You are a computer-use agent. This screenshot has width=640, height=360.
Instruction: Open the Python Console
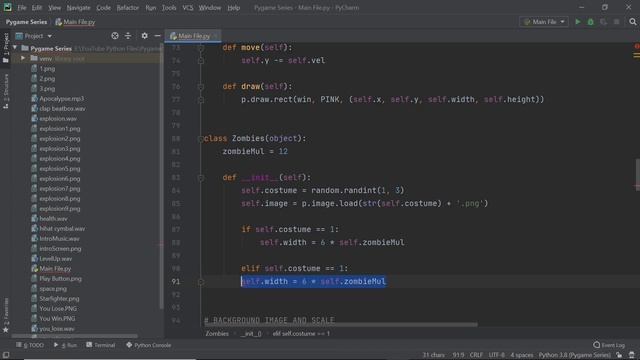coord(148,345)
